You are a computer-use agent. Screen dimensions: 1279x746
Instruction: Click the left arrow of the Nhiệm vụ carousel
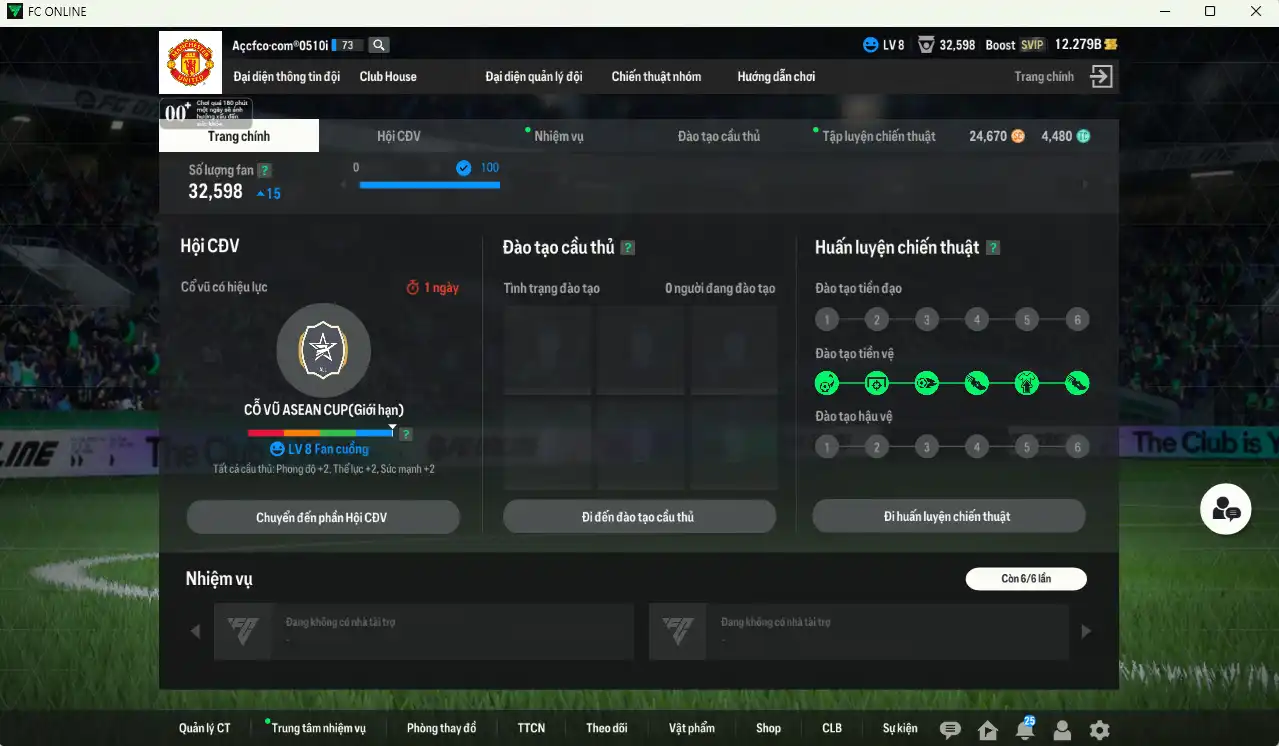click(x=196, y=631)
